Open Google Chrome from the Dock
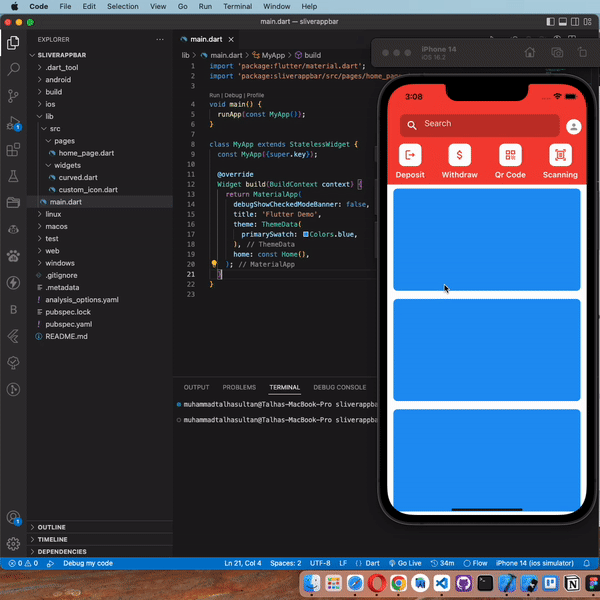This screenshot has height=600, width=600. 398,583
